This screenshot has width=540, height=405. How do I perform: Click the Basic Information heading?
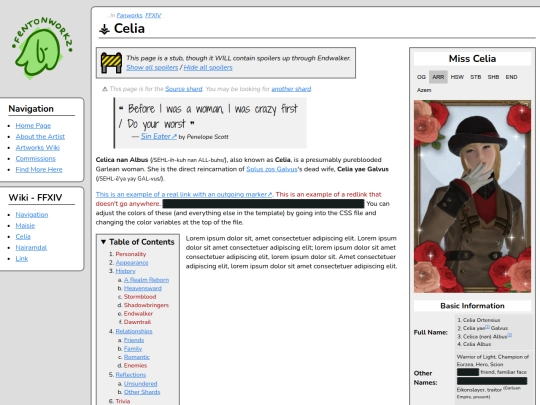pyautogui.click(x=472, y=306)
